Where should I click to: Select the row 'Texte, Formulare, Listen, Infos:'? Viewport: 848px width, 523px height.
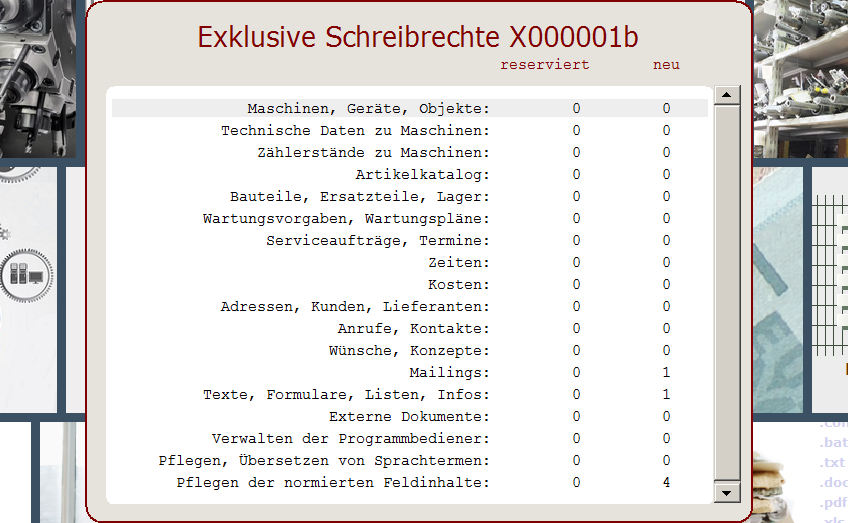[409, 394]
